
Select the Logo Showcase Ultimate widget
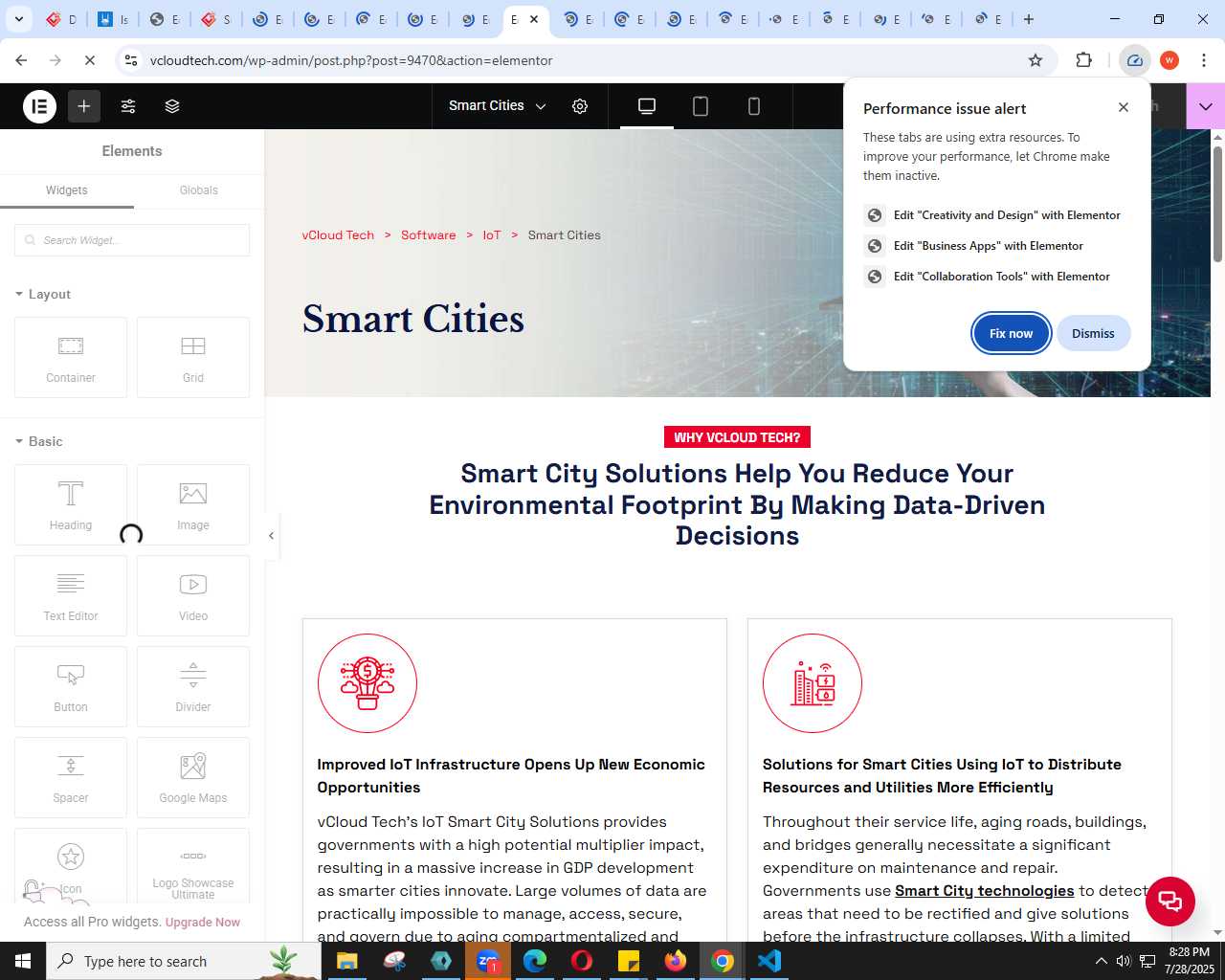coord(193,866)
